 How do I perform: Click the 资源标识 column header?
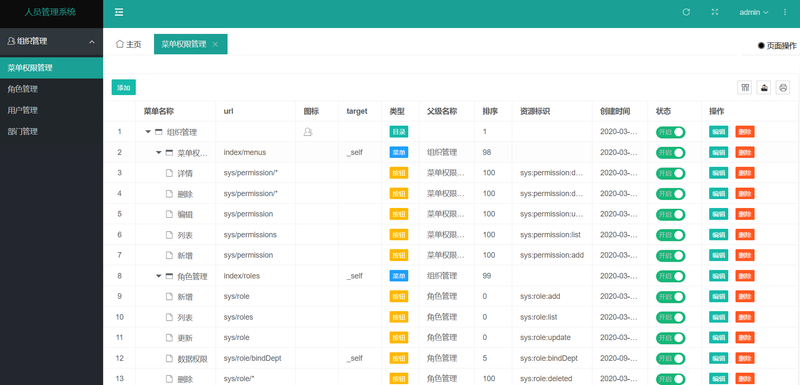535,111
